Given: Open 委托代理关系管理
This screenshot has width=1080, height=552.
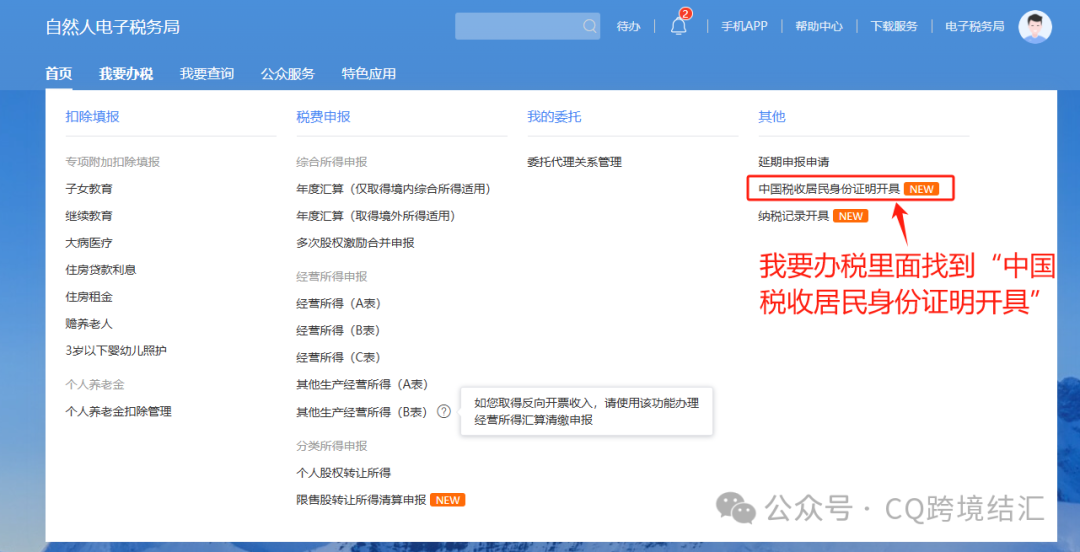Looking at the screenshot, I should point(574,162).
